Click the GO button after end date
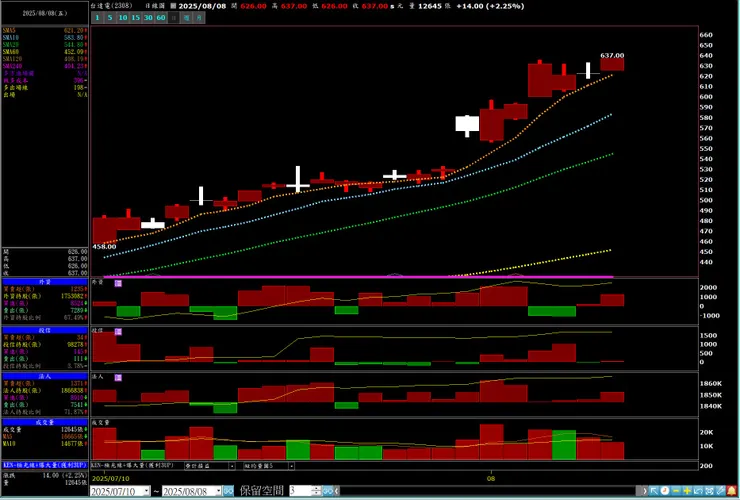This screenshot has width=740, height=500. [x=228, y=491]
